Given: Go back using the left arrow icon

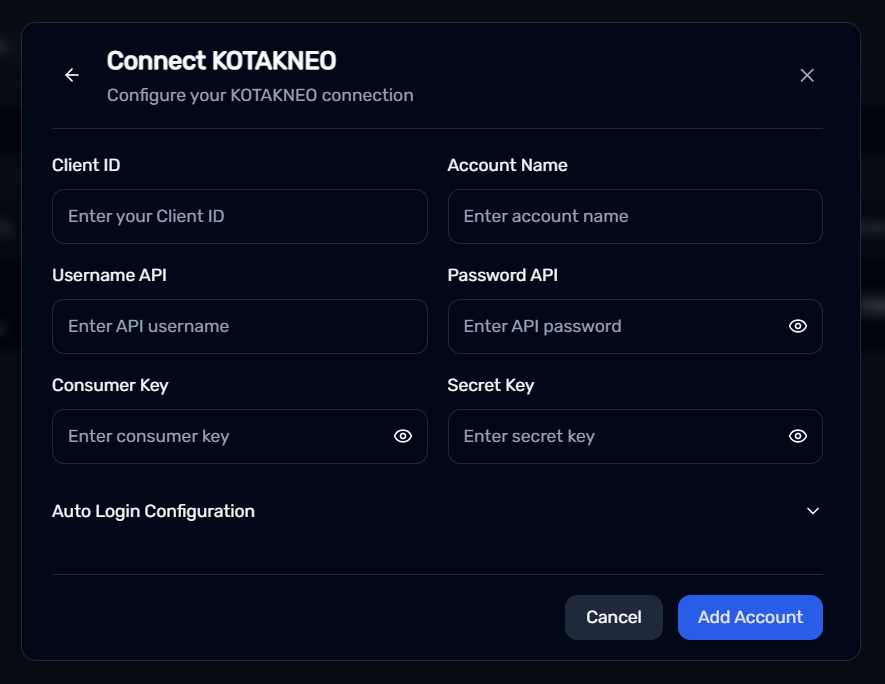Looking at the screenshot, I should point(72,75).
